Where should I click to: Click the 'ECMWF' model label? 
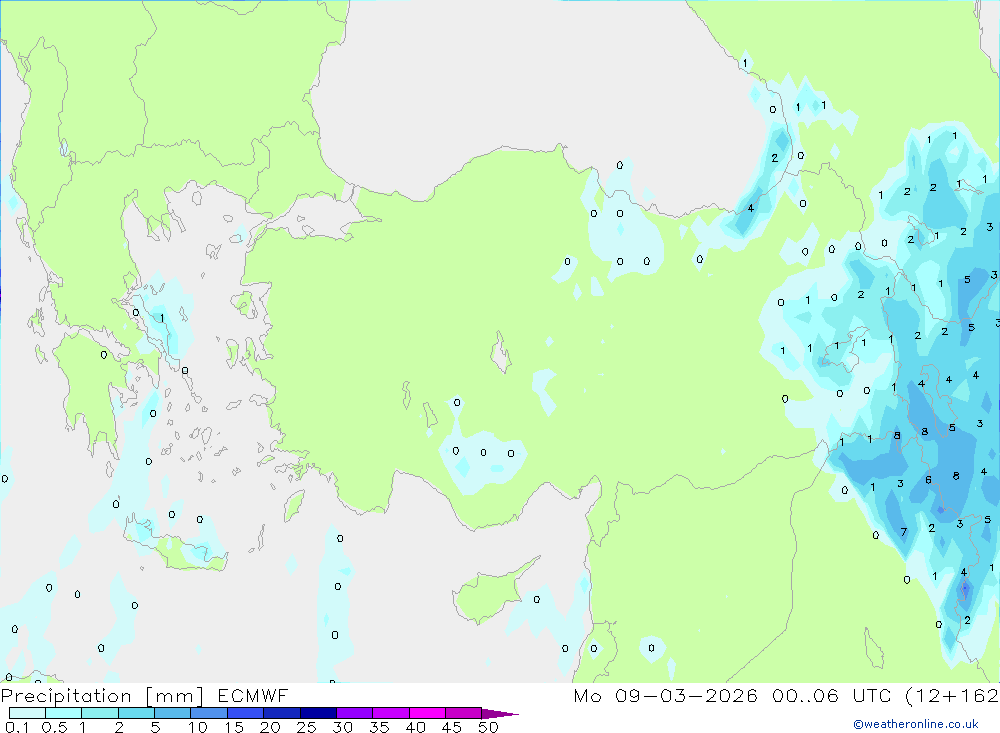253,696
